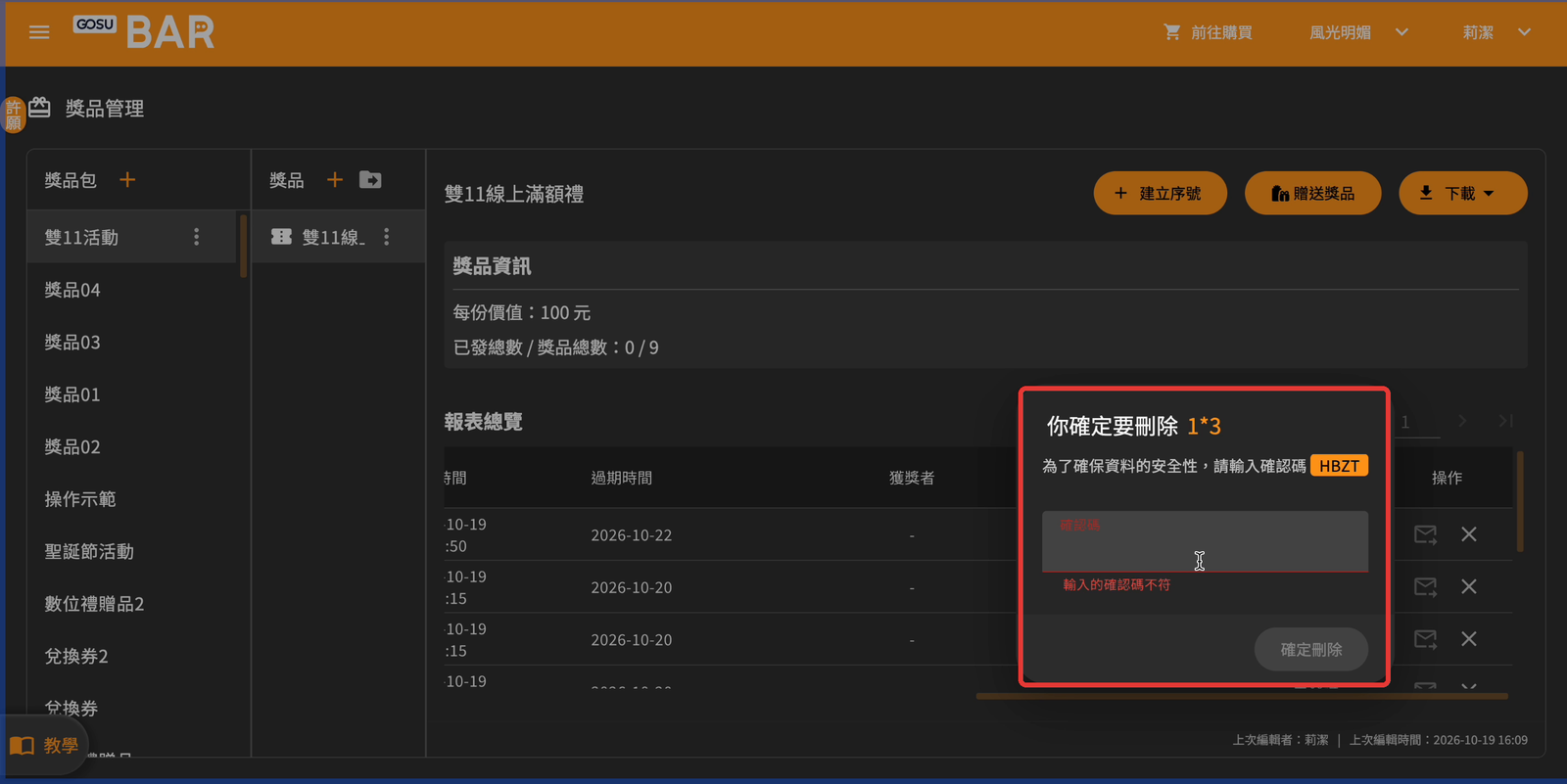The image size is (1567, 784).
Task: Open the three-dot menu for the 雙11線 prize
Action: point(387,237)
